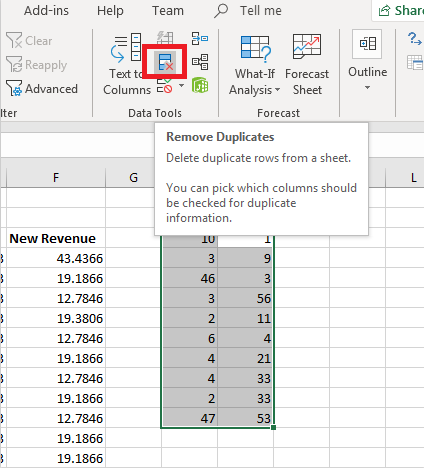The height and width of the screenshot is (468, 424).
Task: Click the Remove Duplicates icon
Action: pos(165,62)
